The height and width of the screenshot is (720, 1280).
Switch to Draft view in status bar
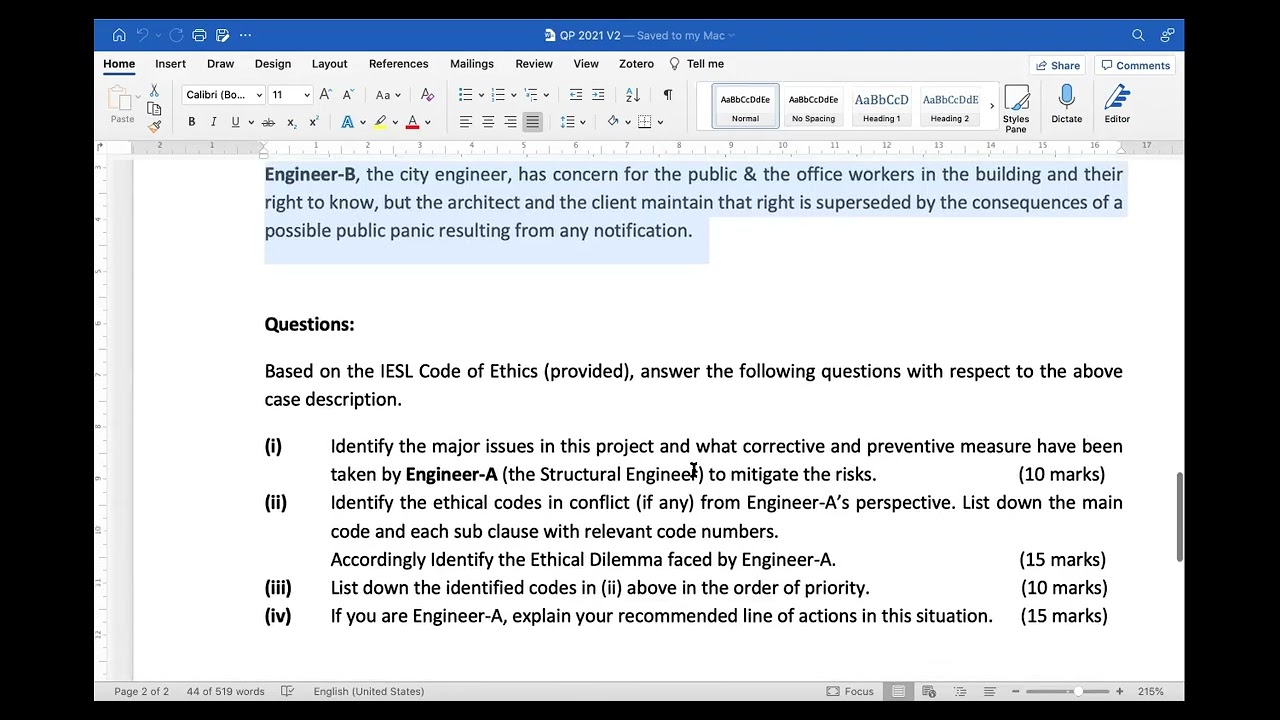989,691
